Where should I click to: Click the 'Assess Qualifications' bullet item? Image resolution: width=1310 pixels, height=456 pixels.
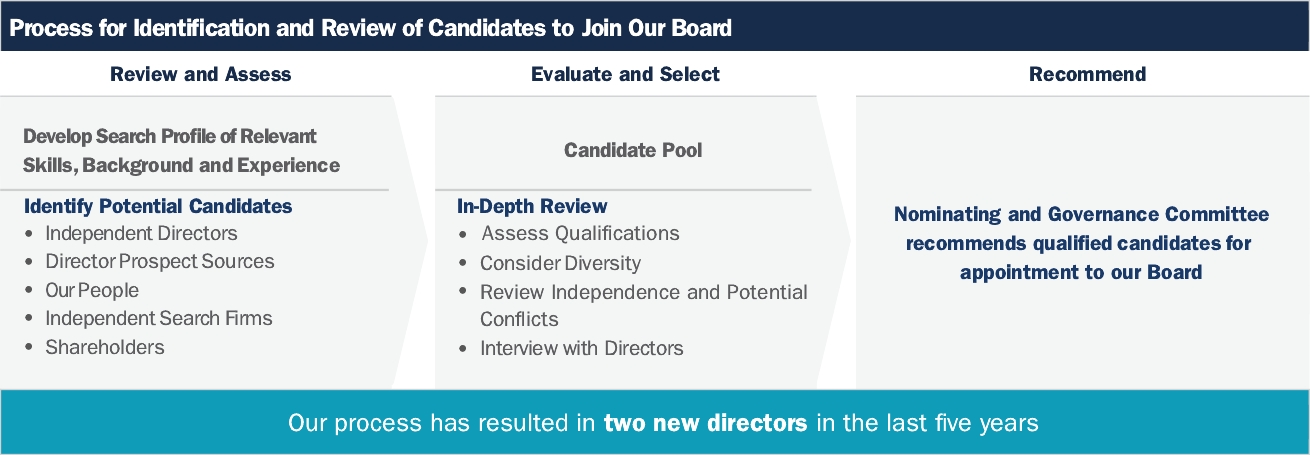click(x=580, y=233)
